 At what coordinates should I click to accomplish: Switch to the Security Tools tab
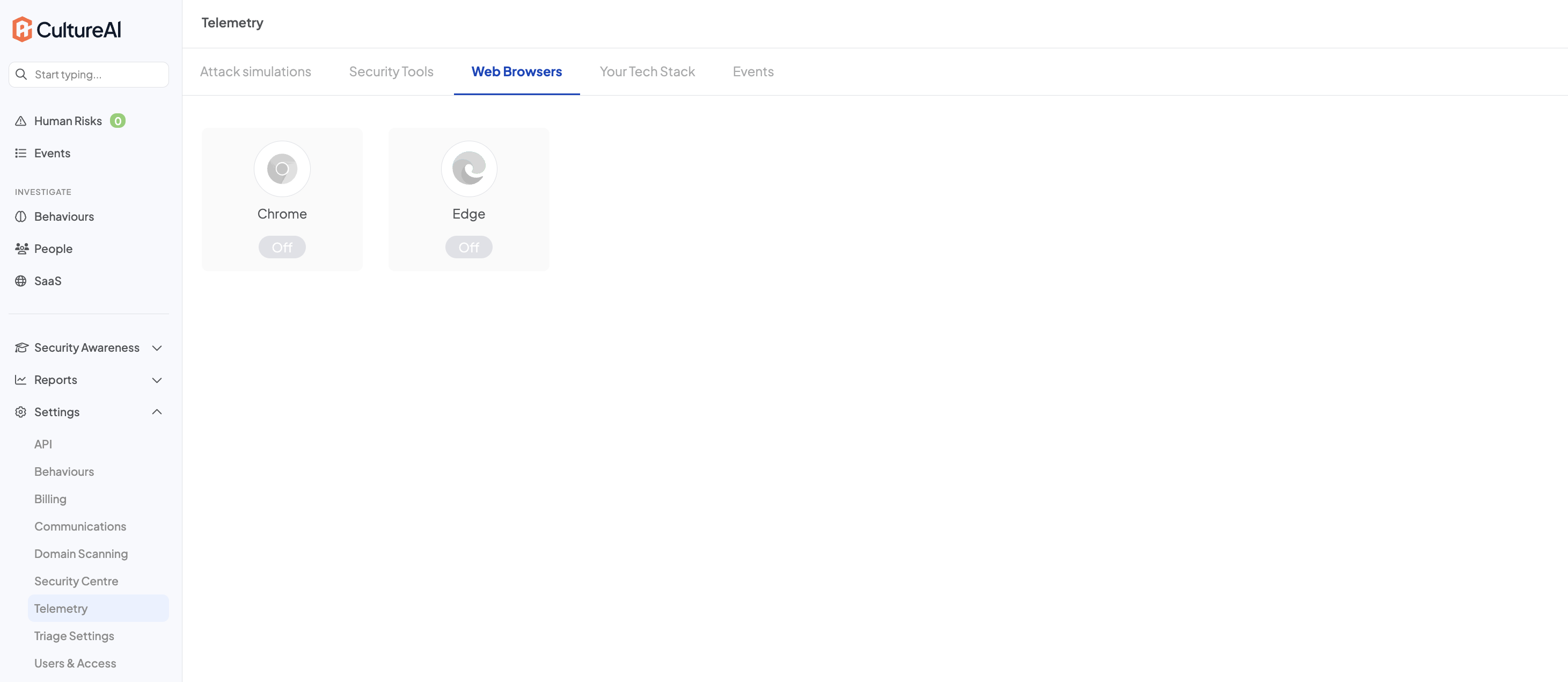(391, 72)
